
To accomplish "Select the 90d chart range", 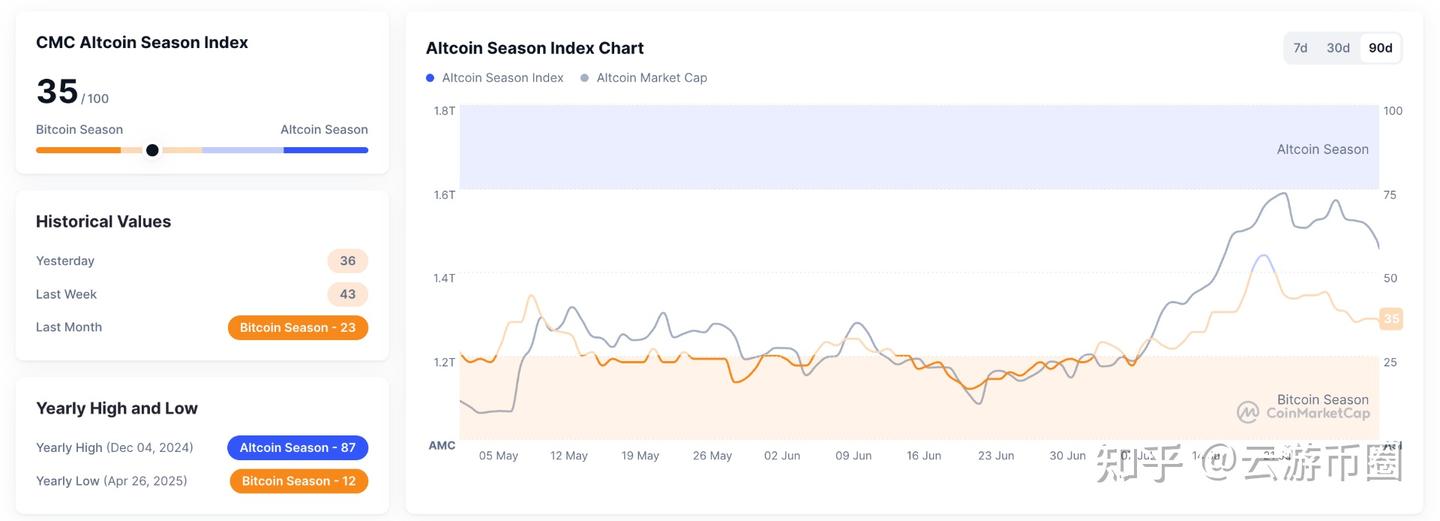I will (1380, 48).
